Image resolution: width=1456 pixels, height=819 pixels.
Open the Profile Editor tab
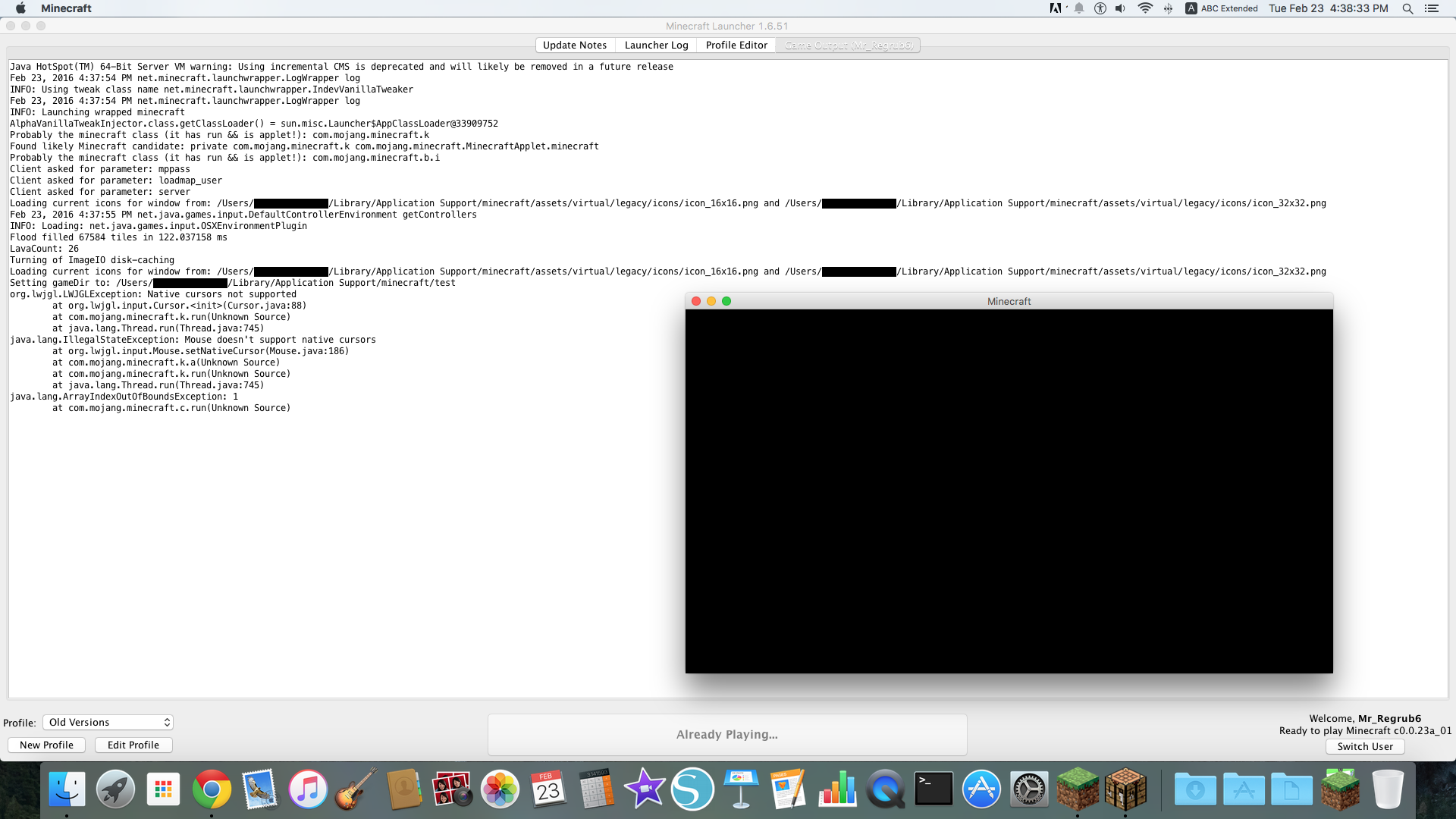(x=736, y=45)
